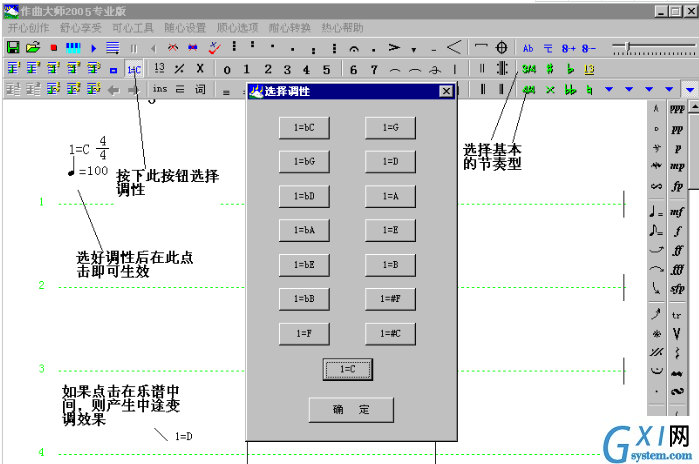Open the cyan piano keyboard icon
Viewport: 699px width, 464px height.
click(x=73, y=48)
